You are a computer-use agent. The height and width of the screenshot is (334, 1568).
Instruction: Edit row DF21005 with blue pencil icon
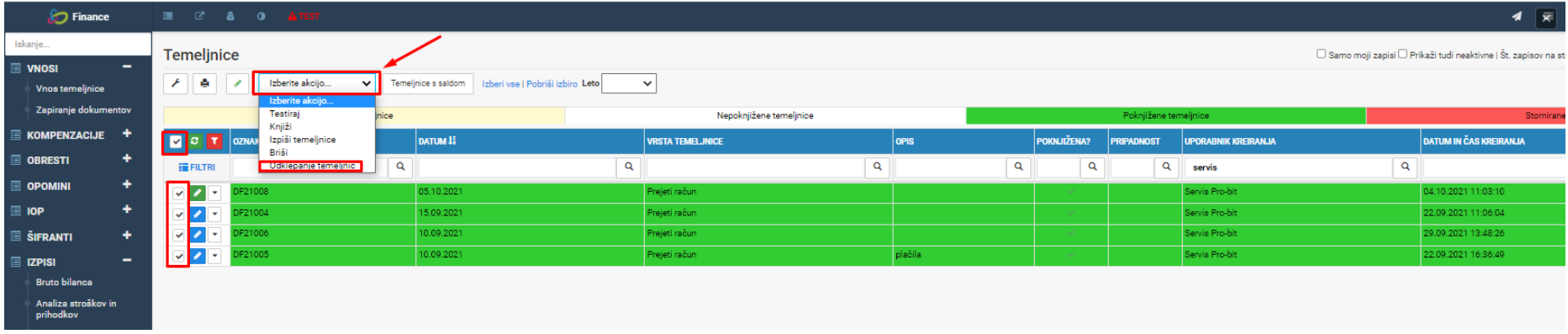pyautogui.click(x=198, y=255)
